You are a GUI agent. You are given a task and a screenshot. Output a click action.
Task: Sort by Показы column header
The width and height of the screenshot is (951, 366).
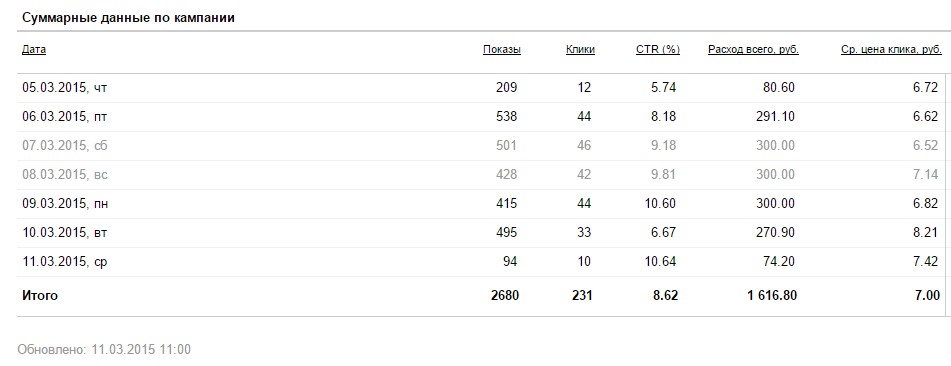click(x=502, y=50)
